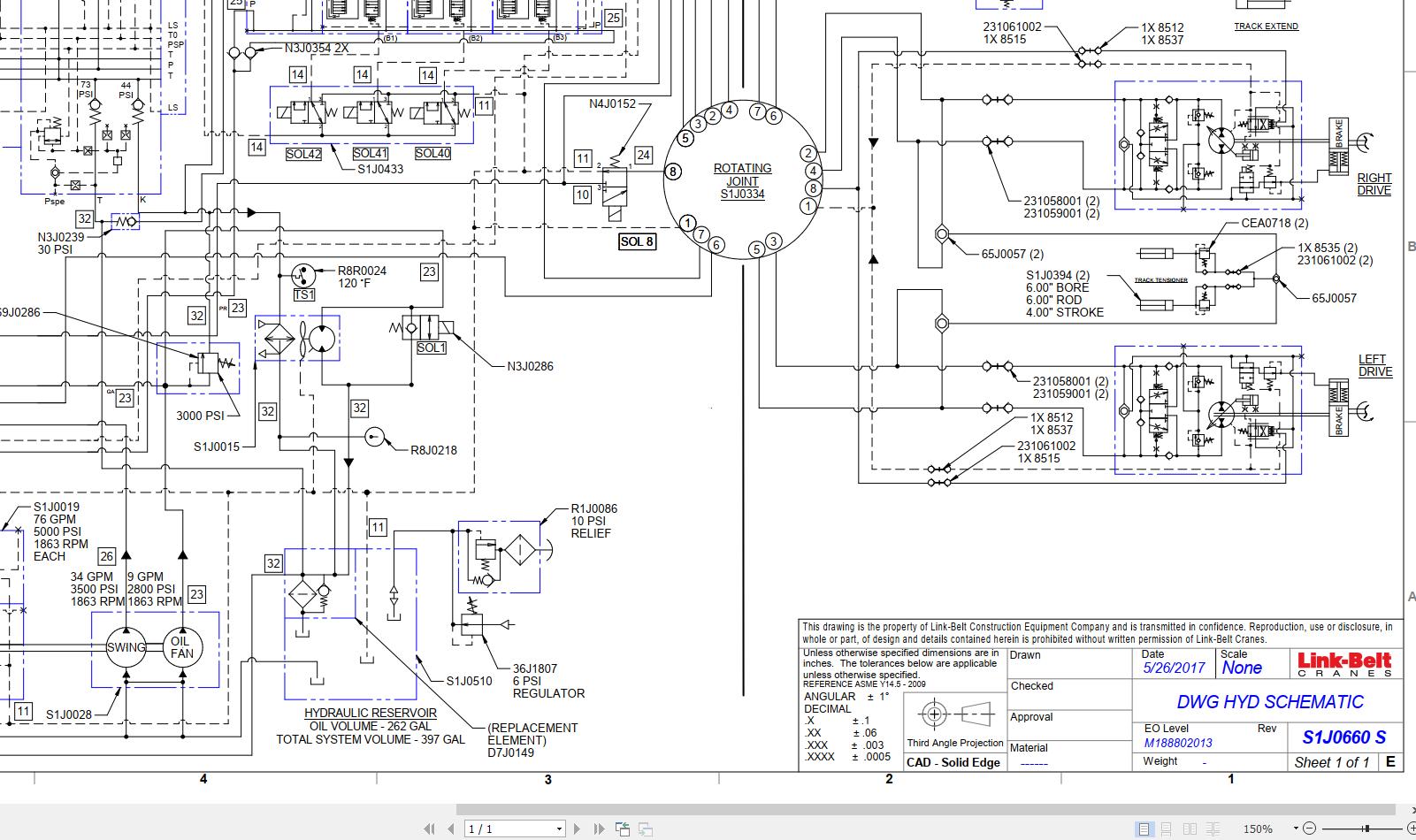Open the page number dropdown
Viewport: 1416px width, 840px height.
coord(560,829)
